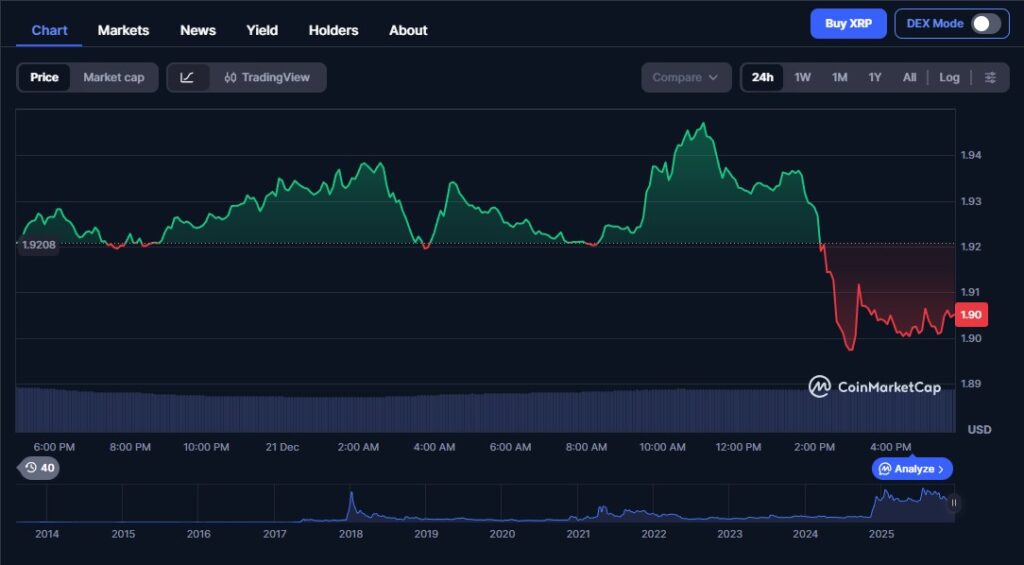Viewport: 1024px width, 565px height.
Task: Select the 1W time range
Action: [803, 78]
